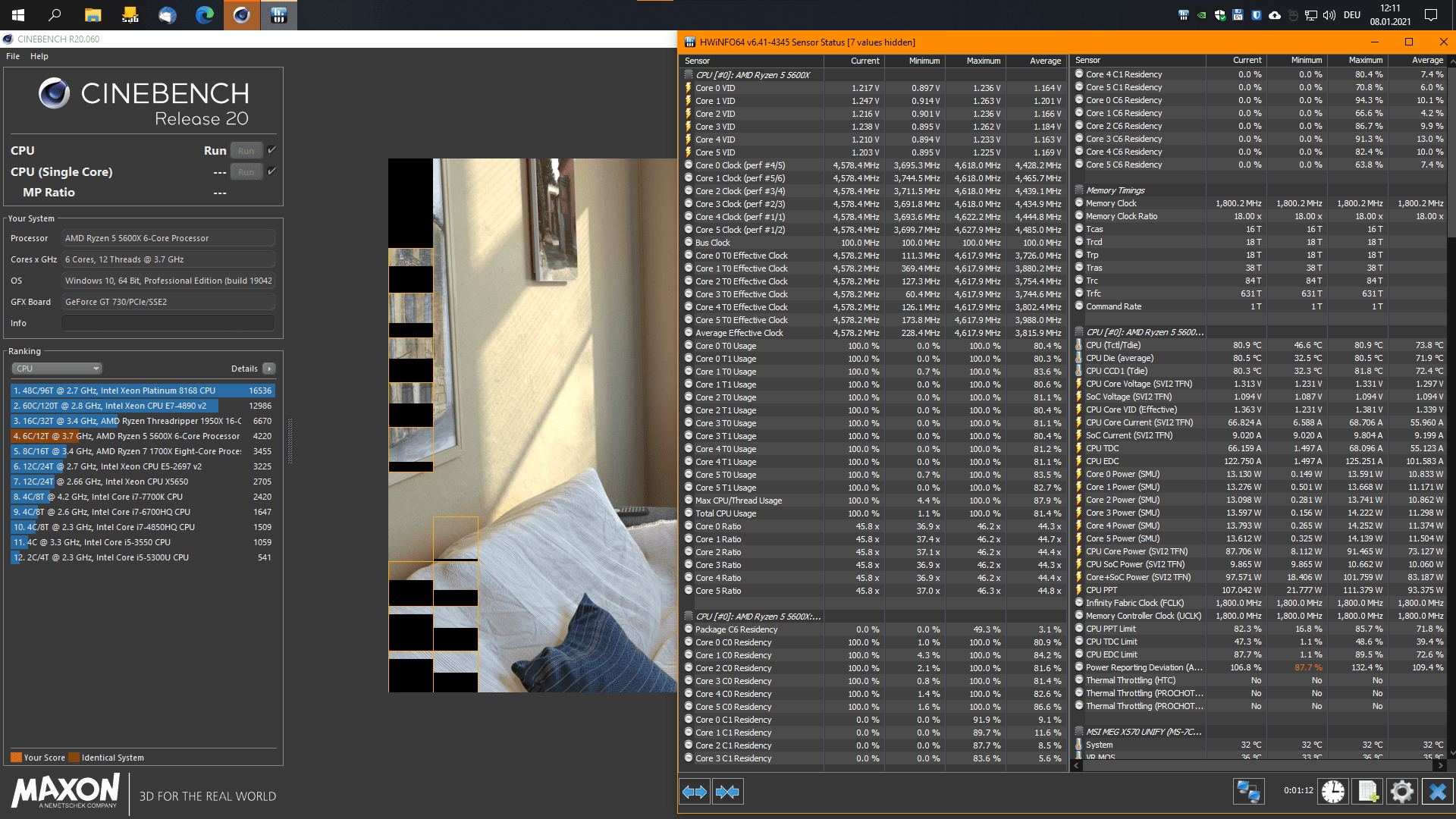Image resolution: width=1456 pixels, height=819 pixels.
Task: Open HWiNFO tray icon in system tray
Action: coord(1184,15)
